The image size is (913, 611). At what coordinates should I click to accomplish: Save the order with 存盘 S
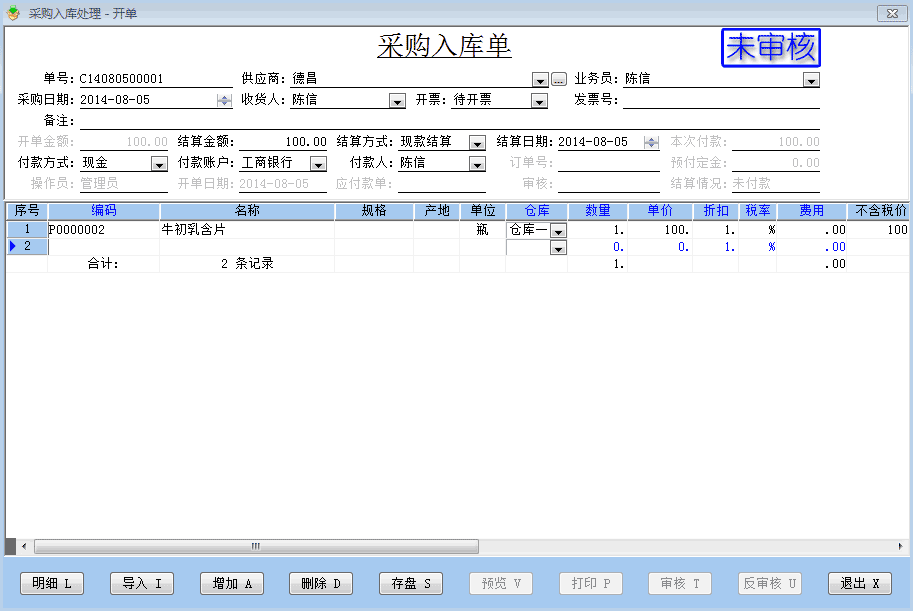click(411, 584)
